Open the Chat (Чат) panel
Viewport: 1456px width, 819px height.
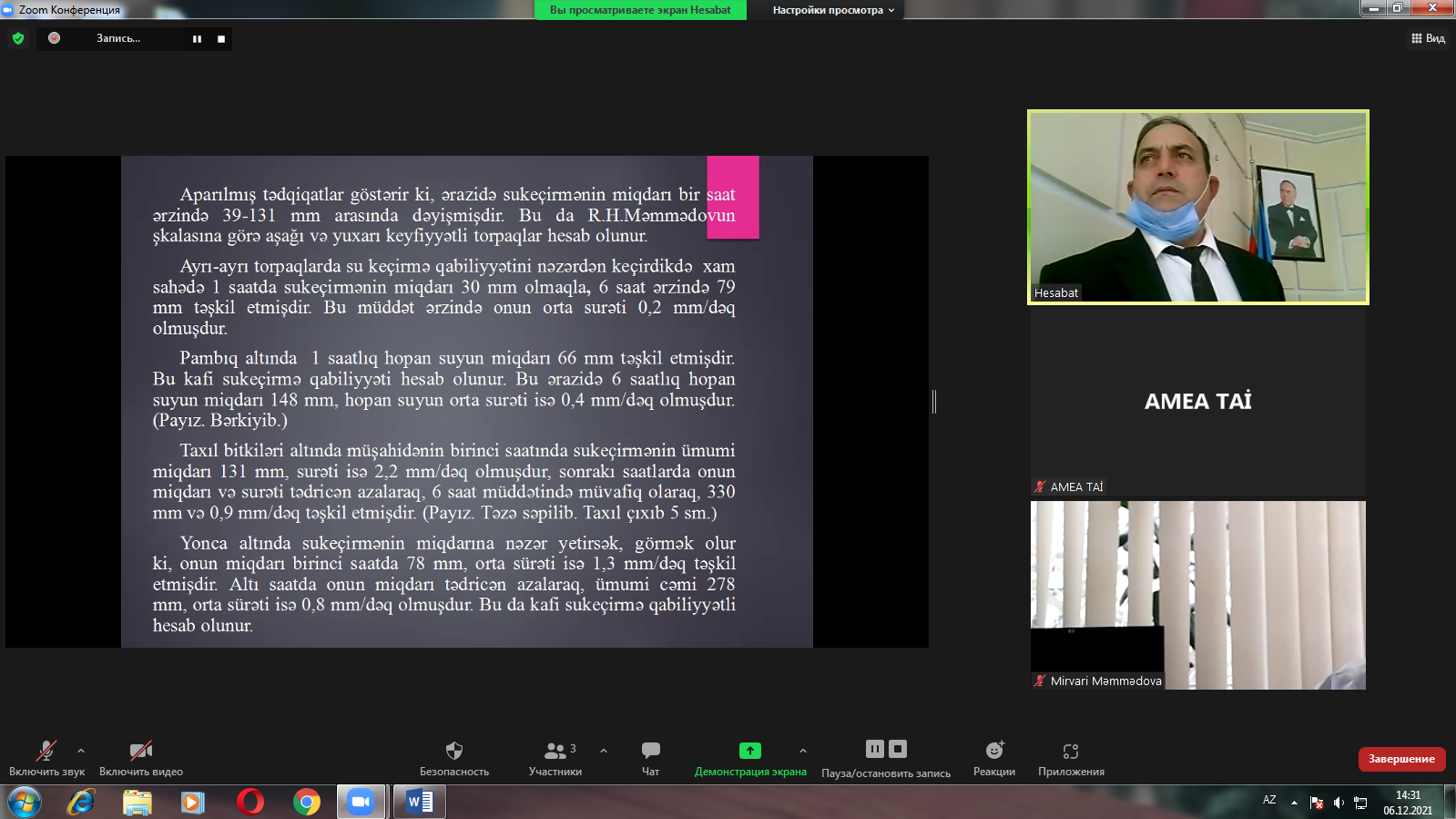tap(650, 751)
